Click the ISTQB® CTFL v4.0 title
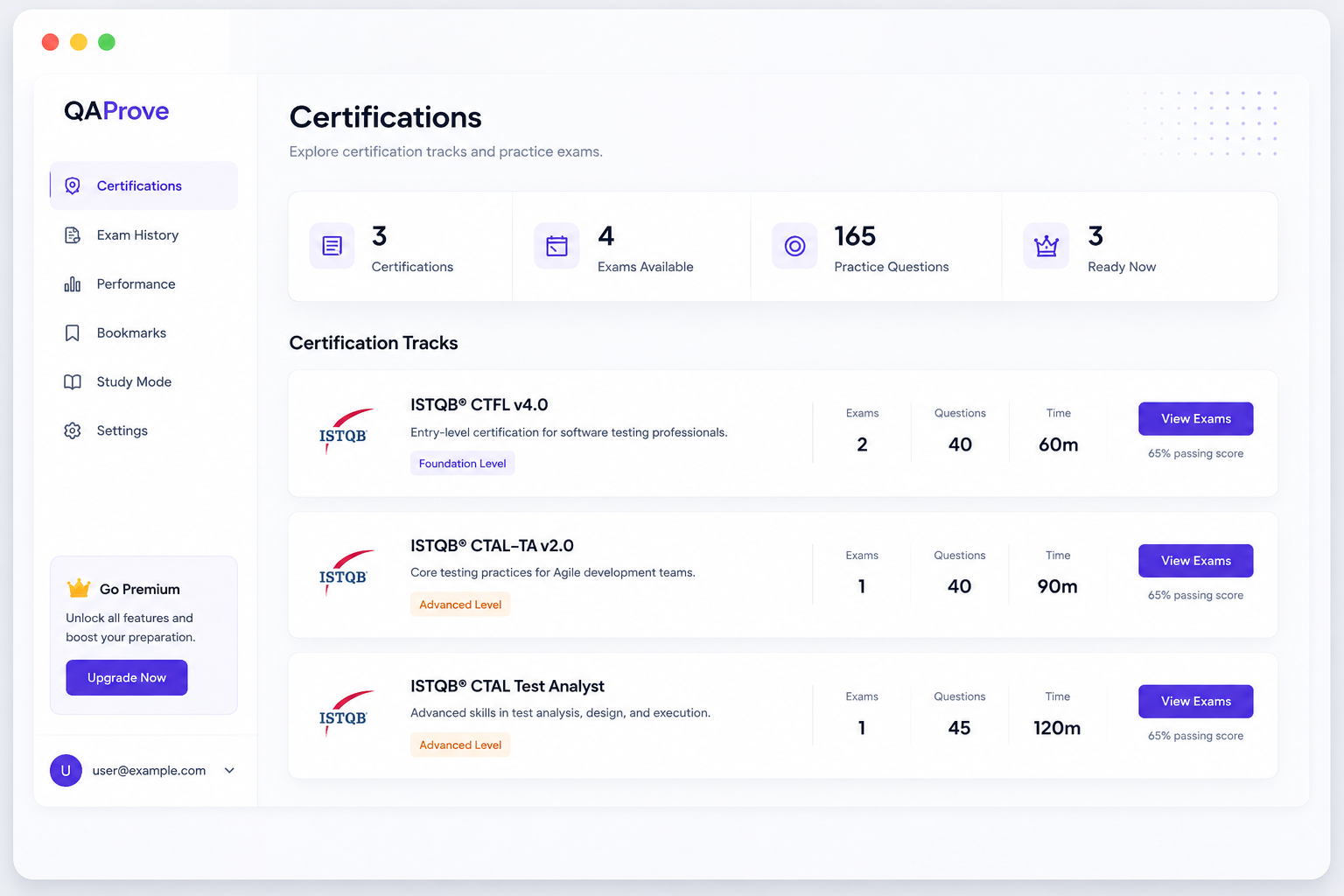Viewport: 1344px width, 896px height. tap(479, 405)
